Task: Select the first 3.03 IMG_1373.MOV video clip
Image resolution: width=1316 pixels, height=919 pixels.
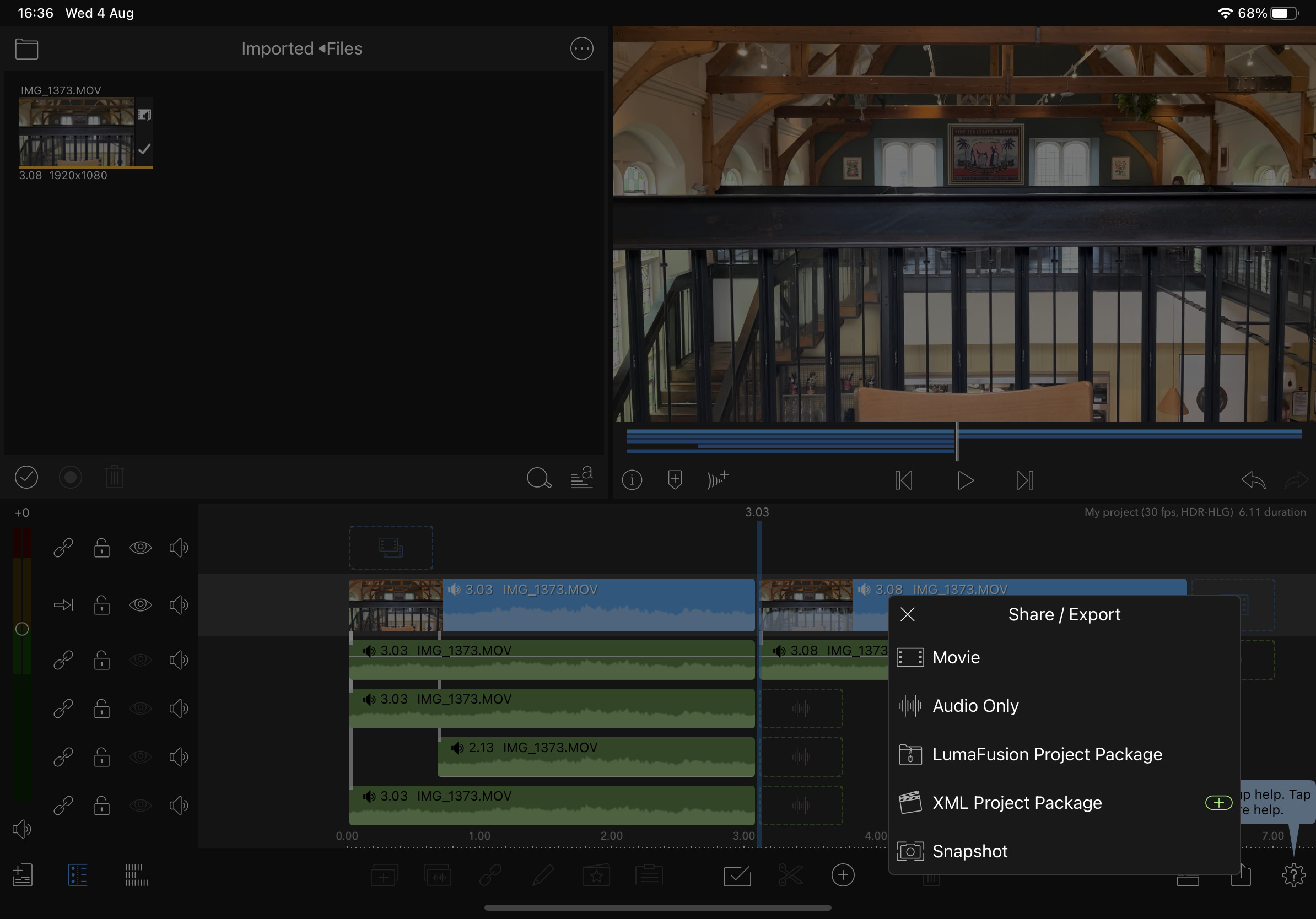Action: [552, 605]
